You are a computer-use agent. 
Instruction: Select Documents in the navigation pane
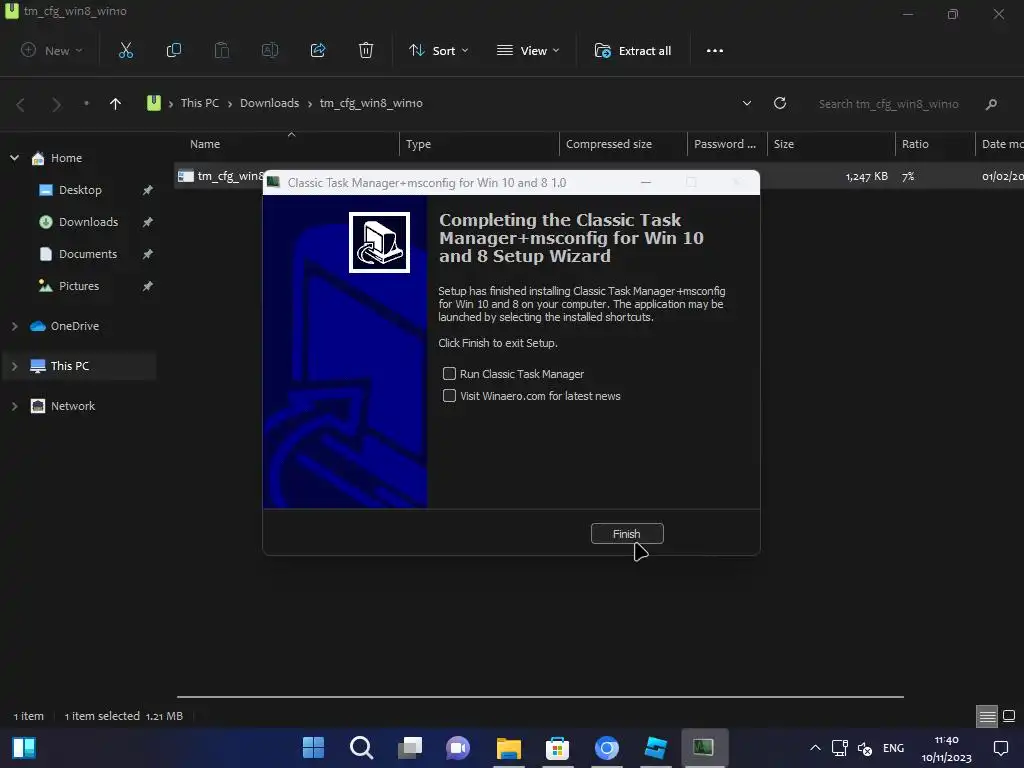[x=88, y=254]
